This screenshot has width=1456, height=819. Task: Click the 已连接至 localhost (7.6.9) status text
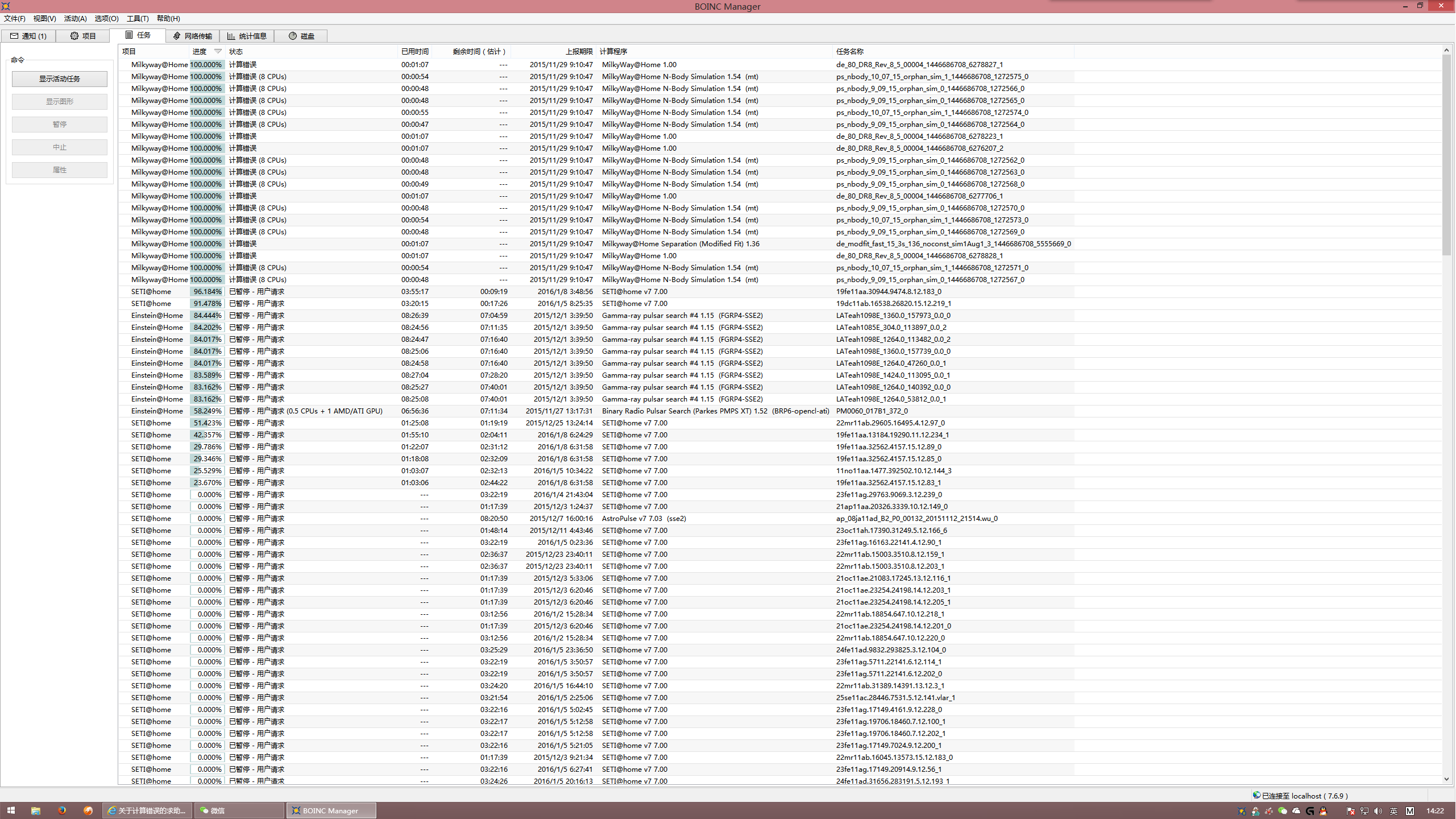click(1305, 796)
